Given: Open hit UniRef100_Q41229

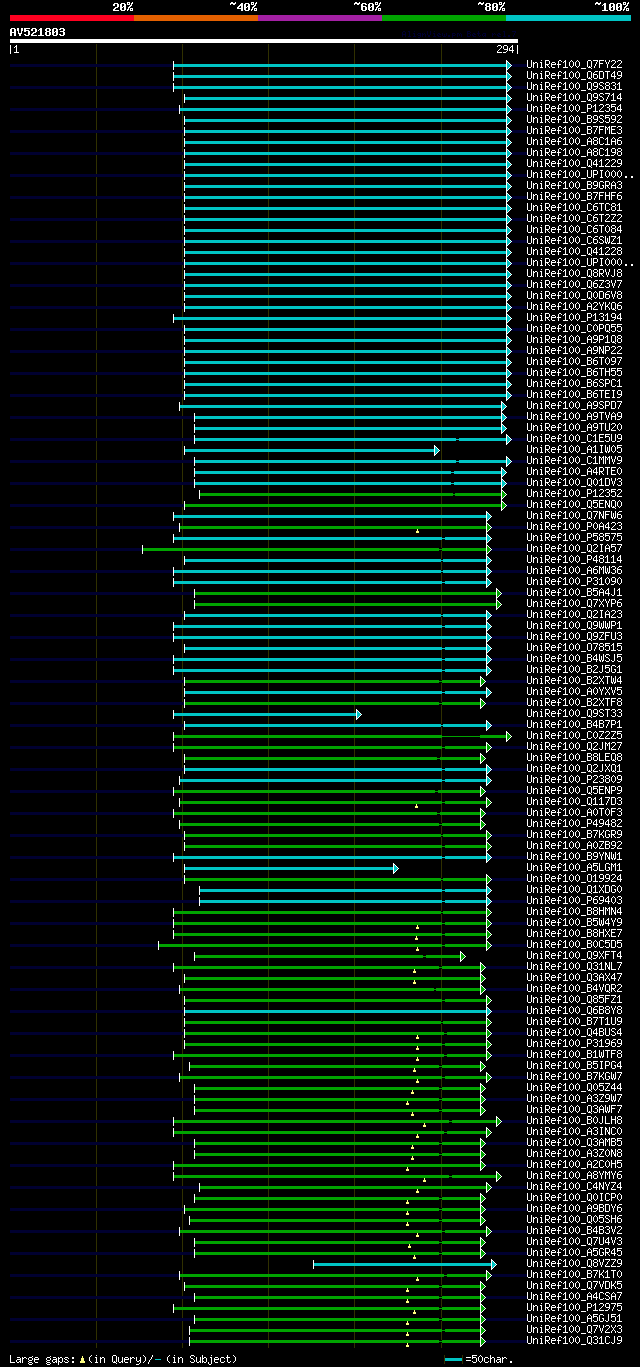Looking at the screenshot, I should coord(574,163).
